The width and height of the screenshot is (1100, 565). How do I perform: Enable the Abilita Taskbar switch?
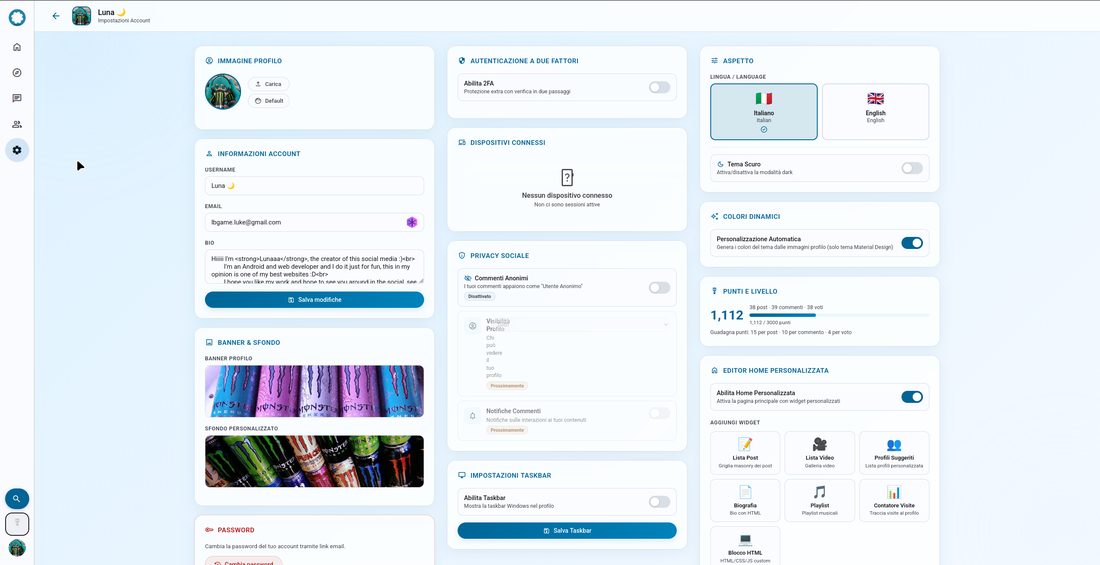(659, 502)
